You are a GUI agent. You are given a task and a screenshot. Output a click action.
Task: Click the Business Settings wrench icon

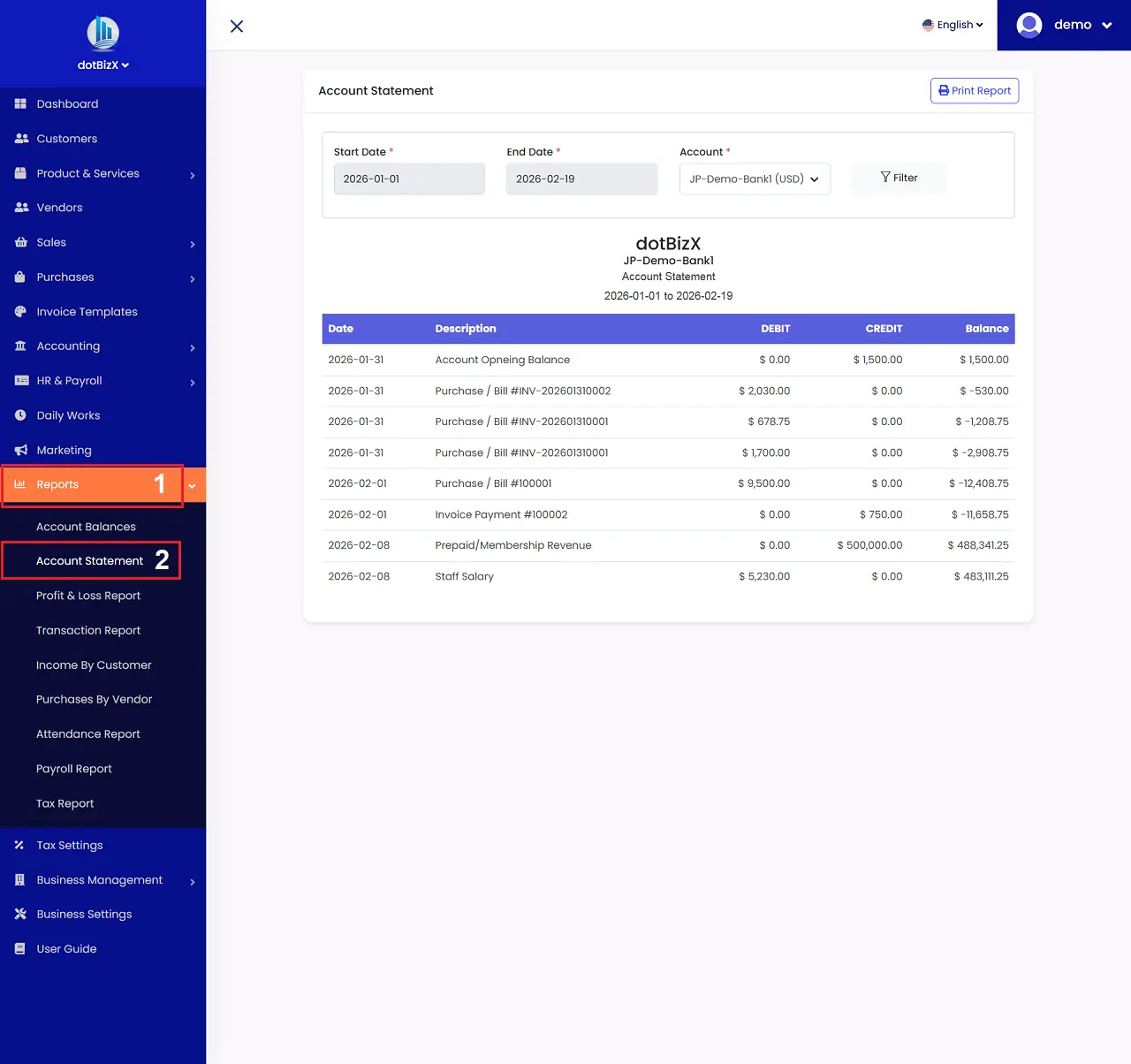tap(19, 914)
